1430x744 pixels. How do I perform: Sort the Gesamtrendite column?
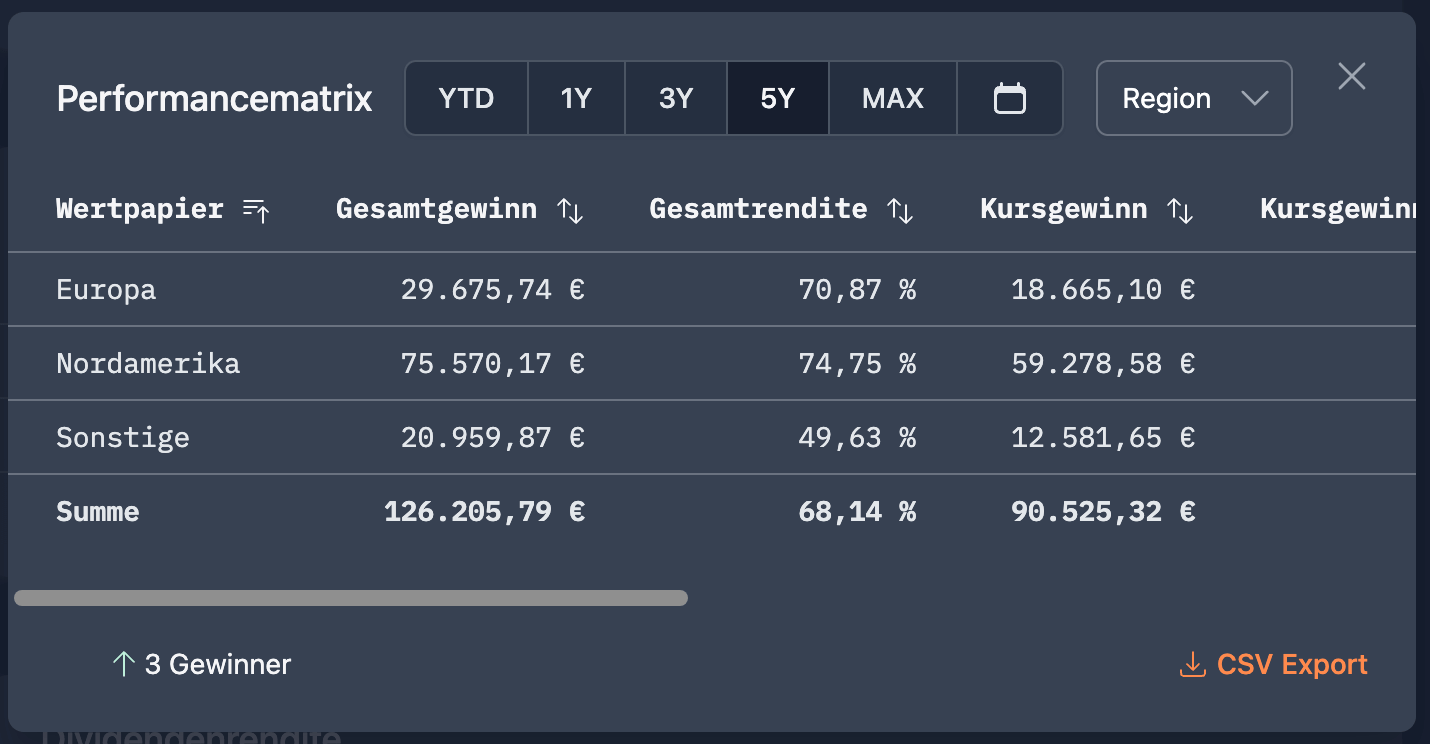[x=902, y=210]
